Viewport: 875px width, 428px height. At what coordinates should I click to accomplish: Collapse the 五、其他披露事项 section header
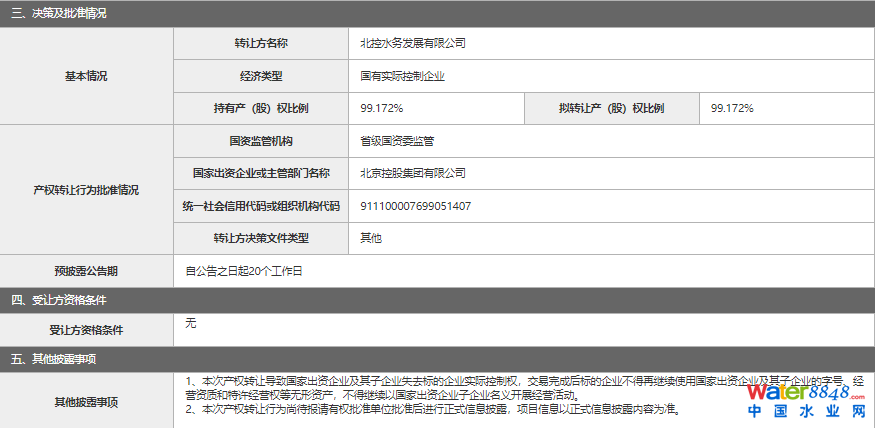click(53, 358)
